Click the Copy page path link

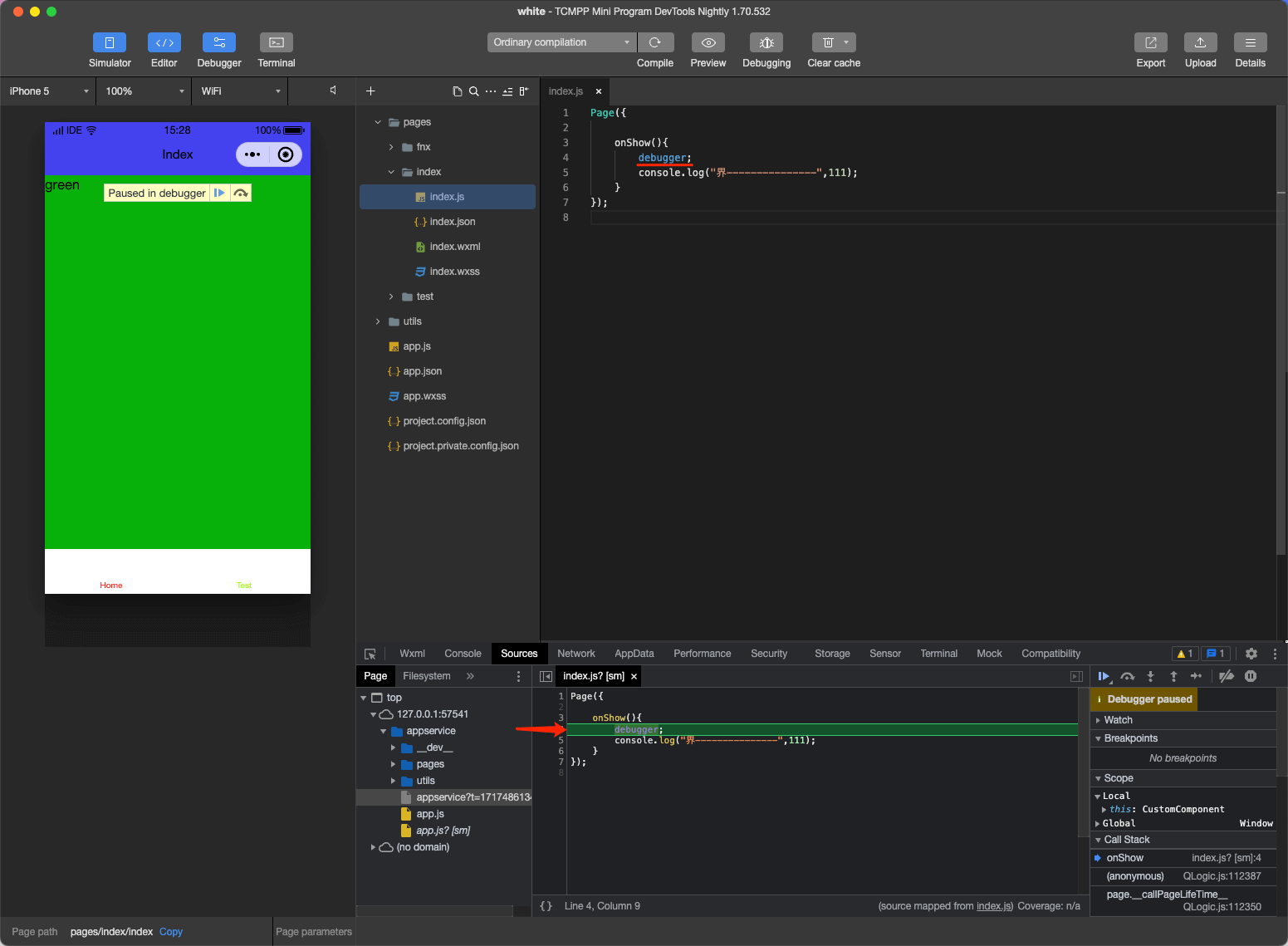171,932
